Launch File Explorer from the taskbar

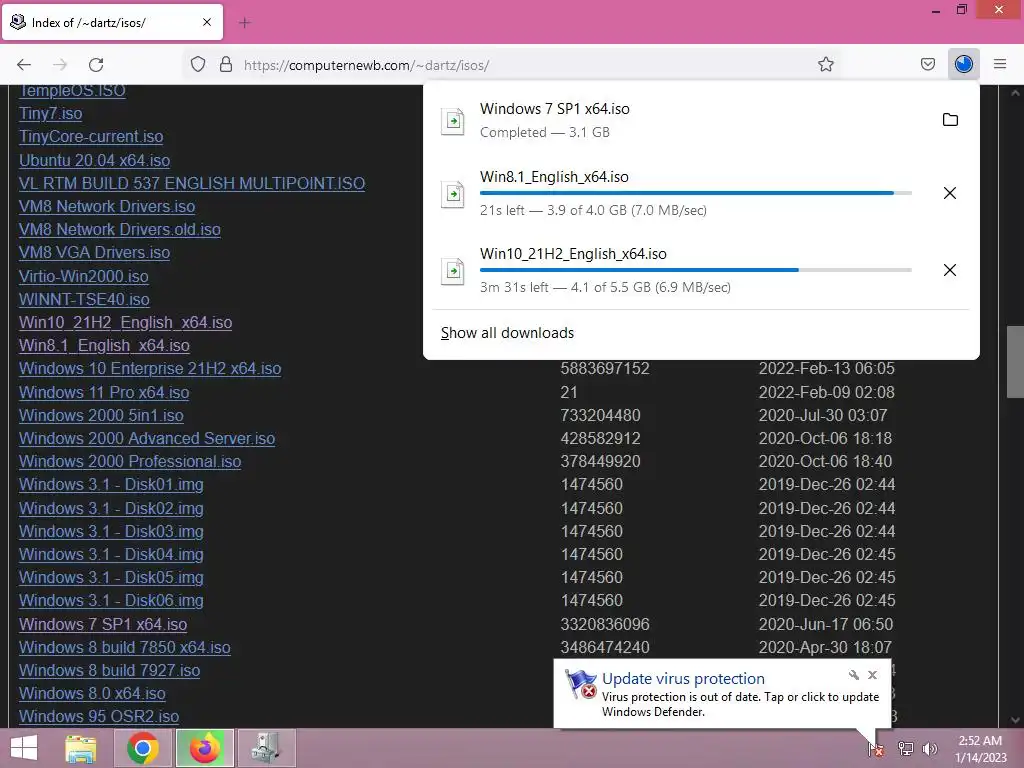pos(81,748)
